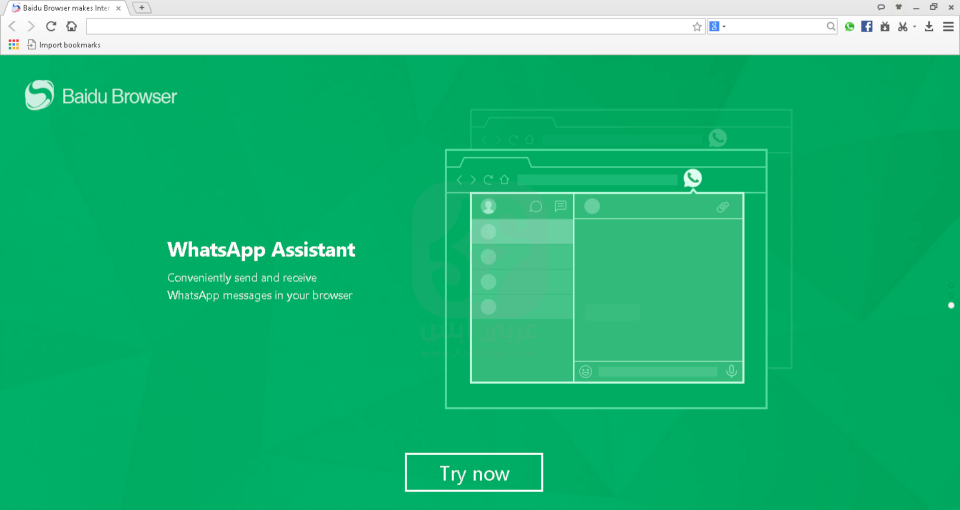The height and width of the screenshot is (510, 960).
Task: Click in the address bar
Action: pos(390,27)
